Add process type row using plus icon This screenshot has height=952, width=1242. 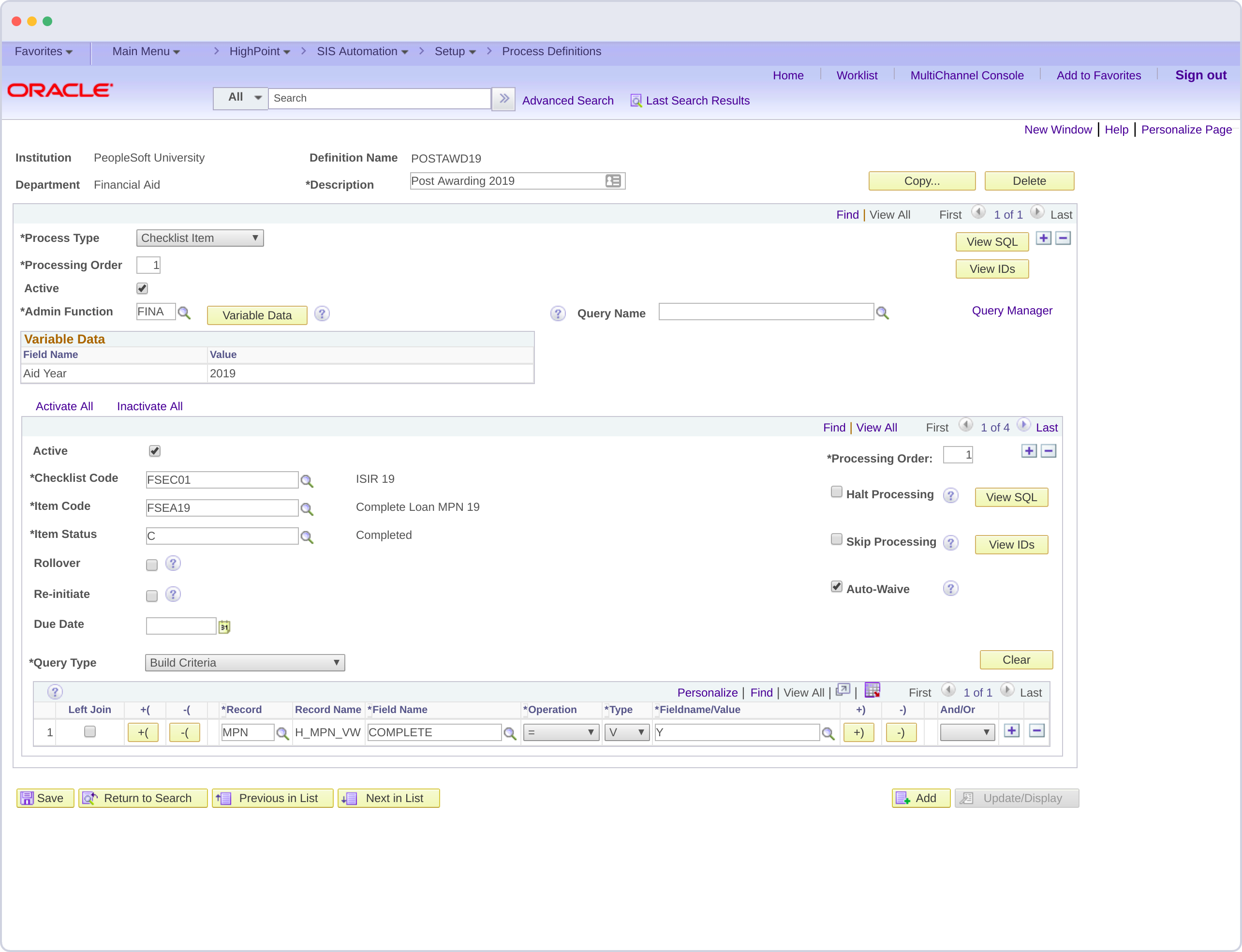coord(1043,238)
